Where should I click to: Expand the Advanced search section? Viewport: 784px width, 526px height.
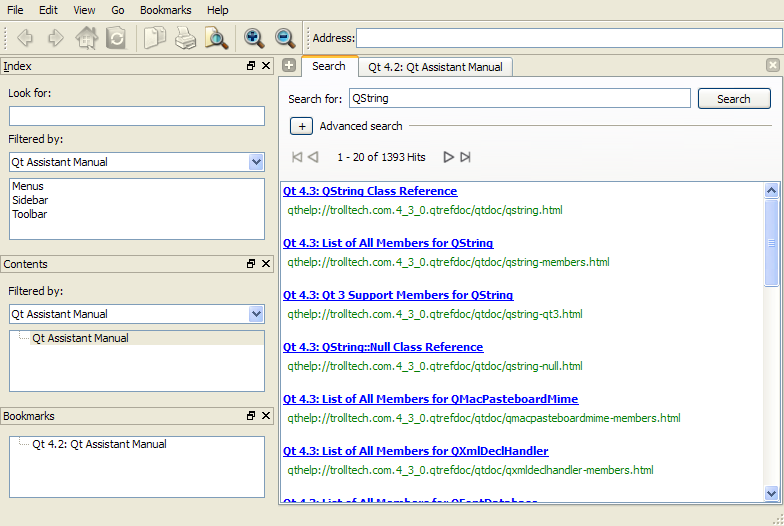302,126
